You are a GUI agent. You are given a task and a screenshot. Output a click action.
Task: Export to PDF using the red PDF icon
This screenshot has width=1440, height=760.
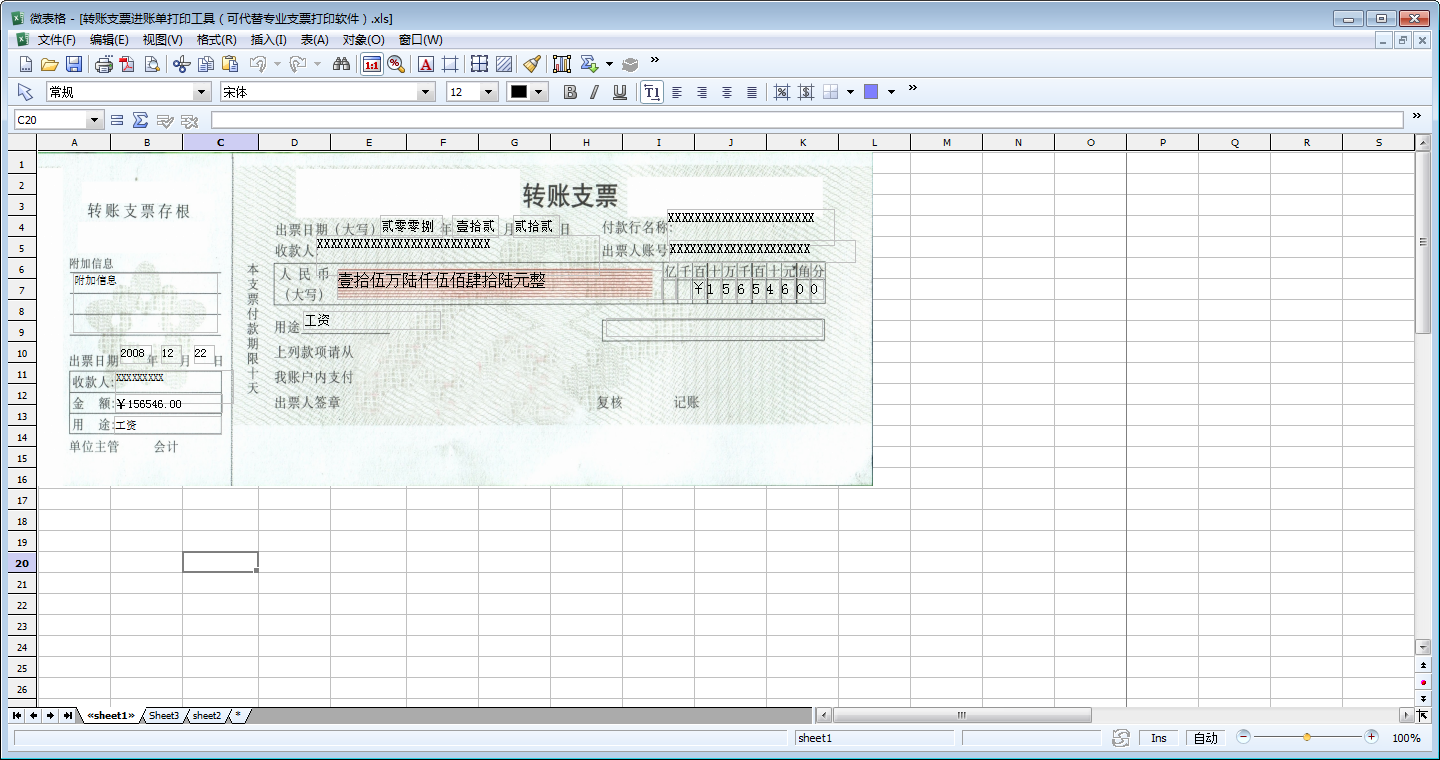click(x=127, y=64)
